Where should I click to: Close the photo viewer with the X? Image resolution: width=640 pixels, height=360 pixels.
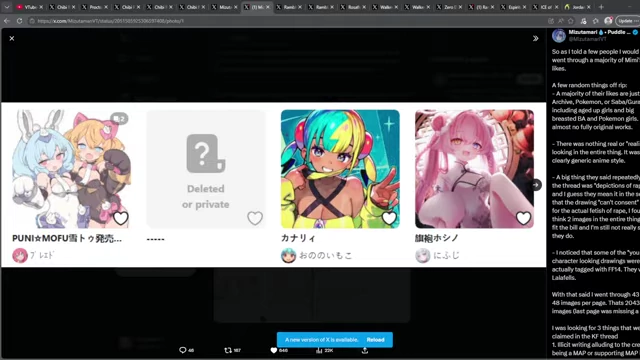click(x=12, y=38)
